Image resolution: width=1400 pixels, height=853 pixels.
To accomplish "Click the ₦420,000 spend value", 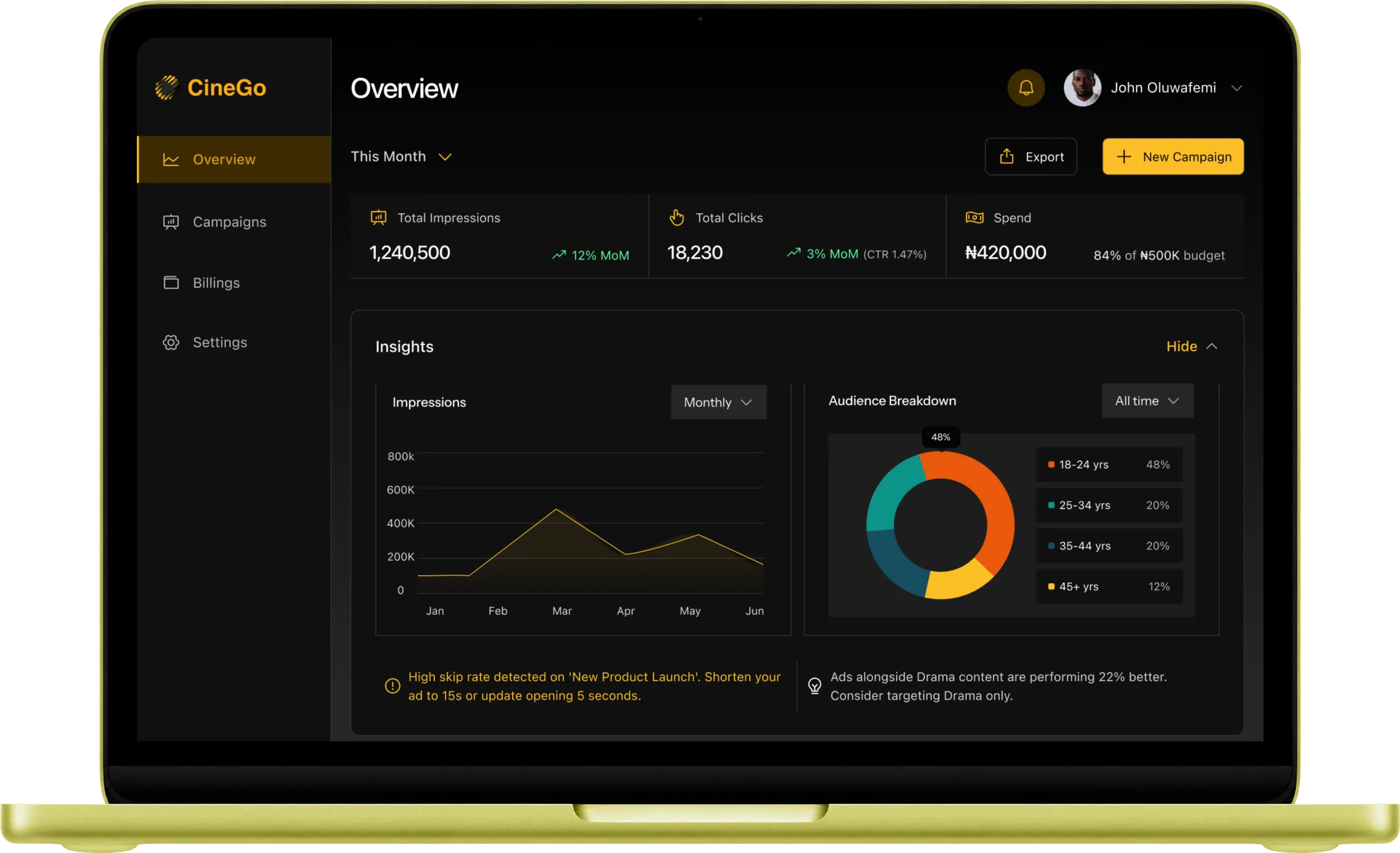I will [x=1006, y=253].
